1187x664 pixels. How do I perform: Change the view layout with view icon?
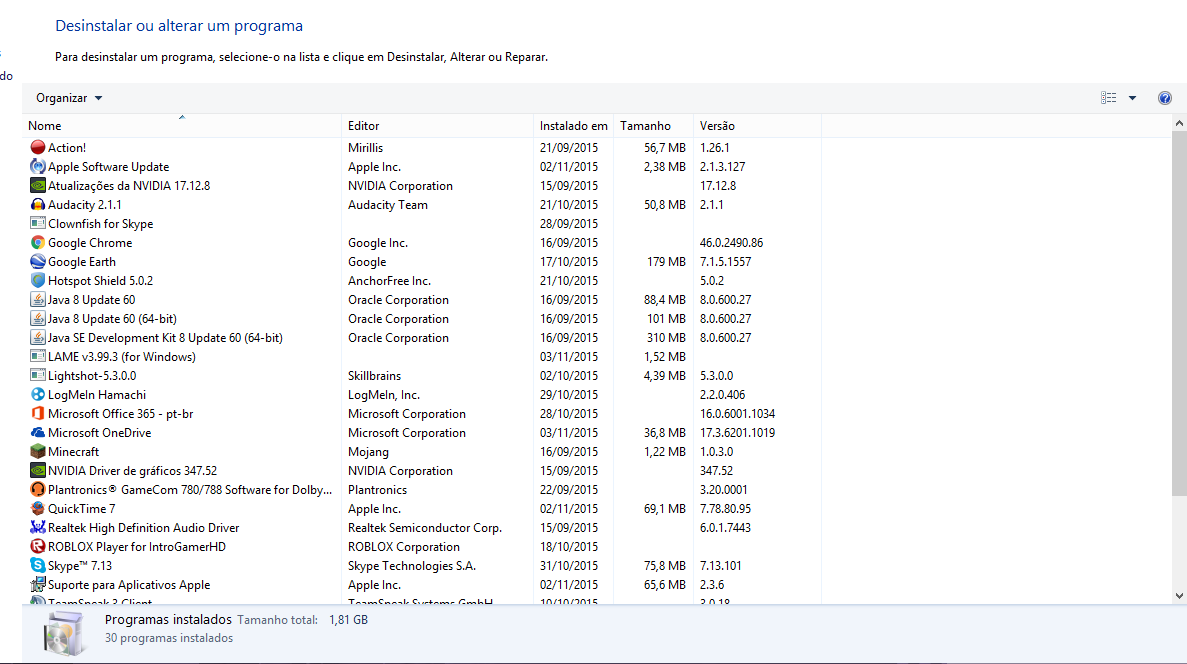pyautogui.click(x=1108, y=98)
